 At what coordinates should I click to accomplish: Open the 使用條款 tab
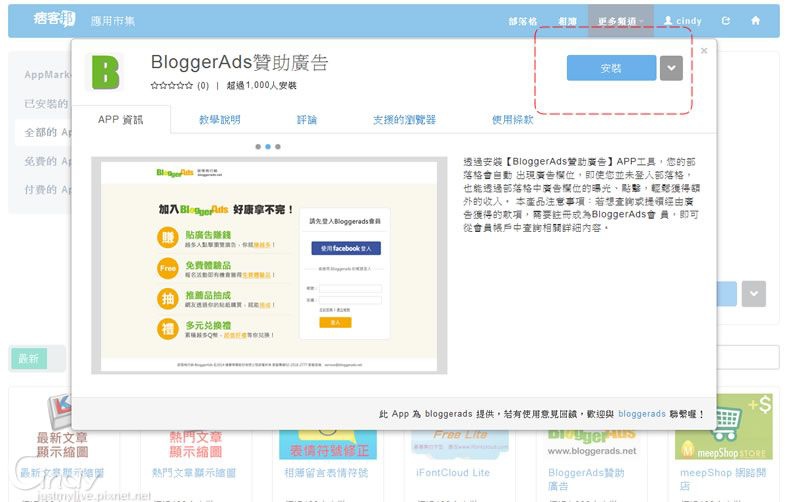pos(512,119)
